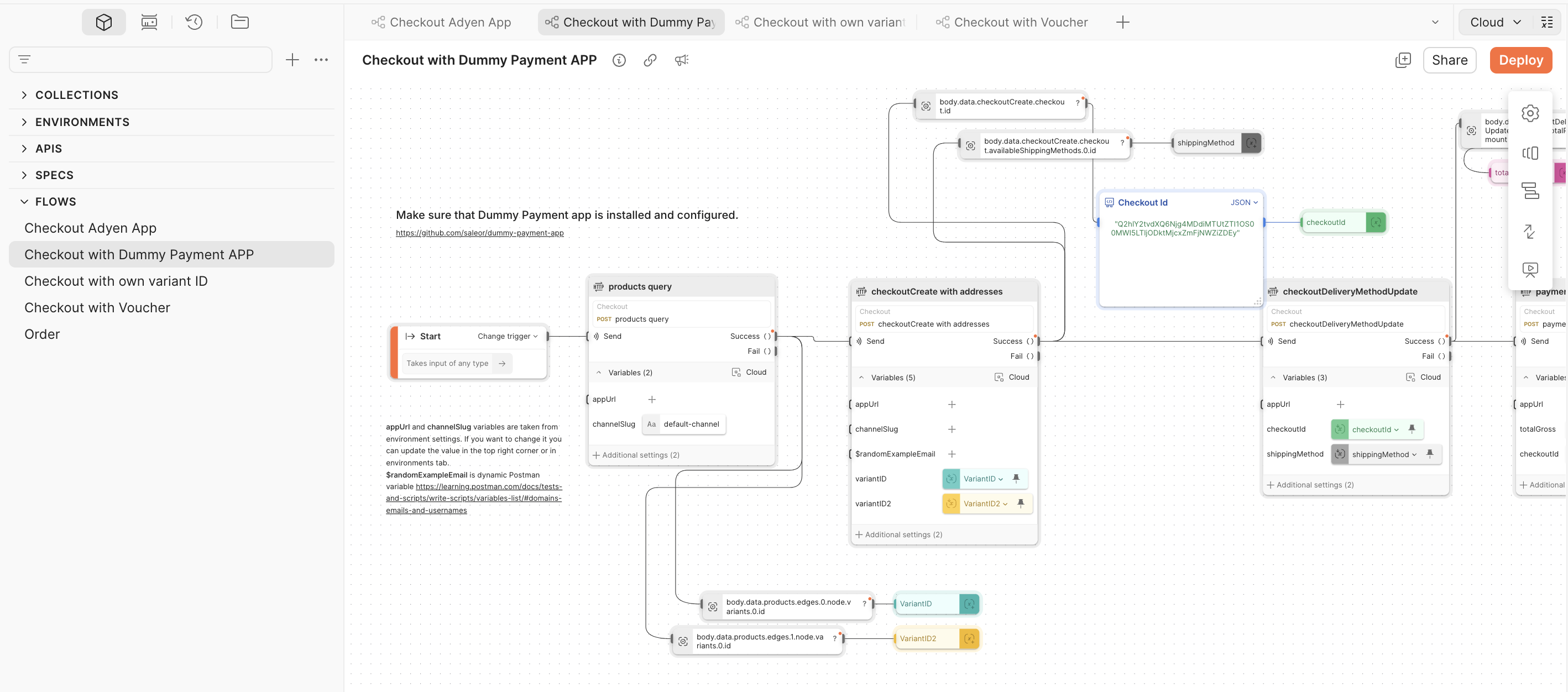Open canvas settings gear in floating right panel

pyautogui.click(x=1530, y=113)
